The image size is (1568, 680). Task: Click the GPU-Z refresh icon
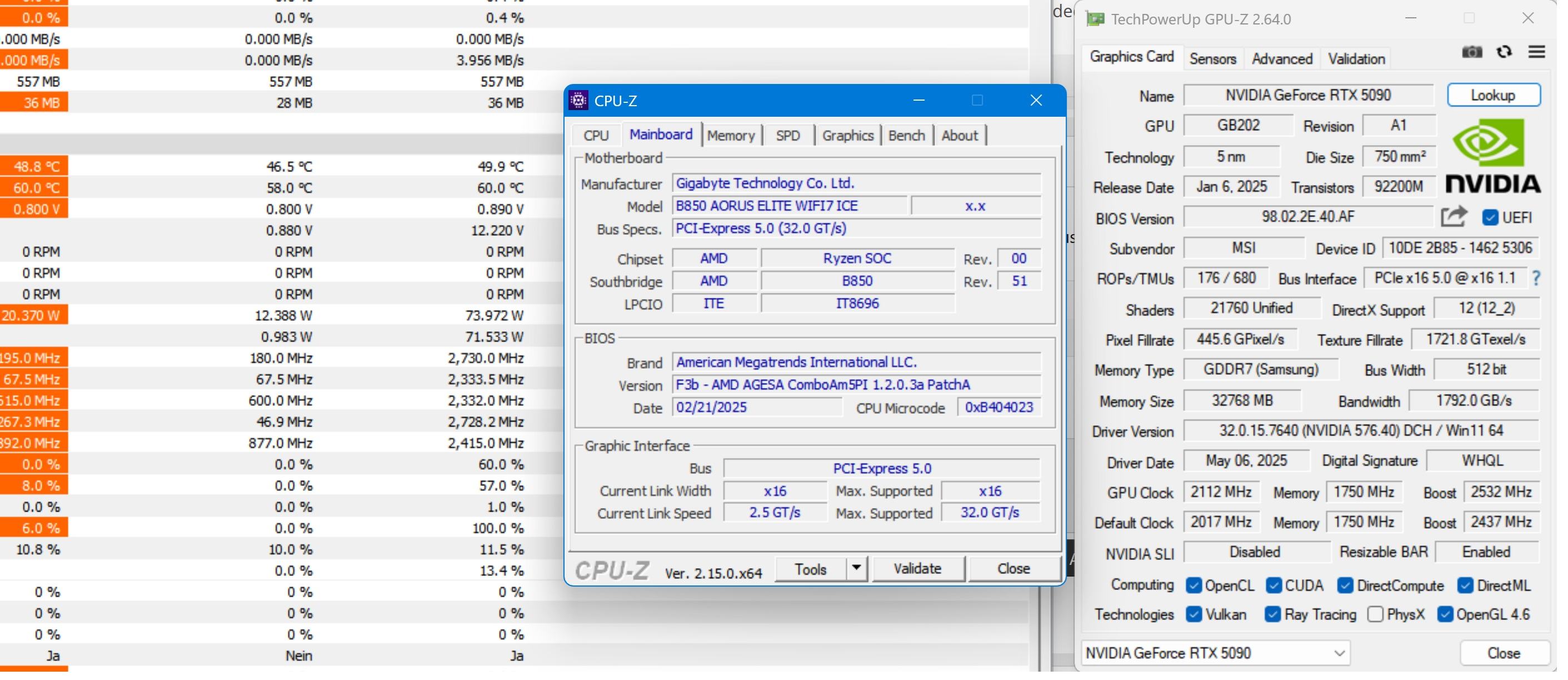1504,52
